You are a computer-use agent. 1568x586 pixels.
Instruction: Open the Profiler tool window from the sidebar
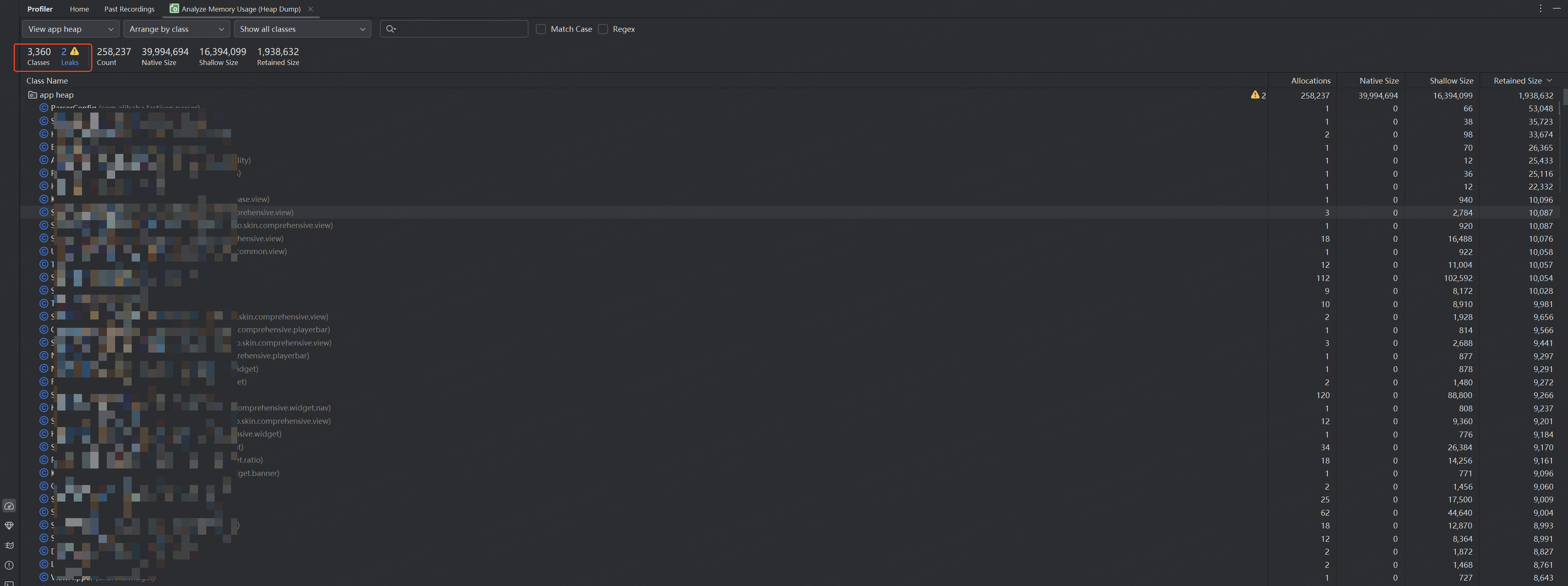tap(9, 506)
